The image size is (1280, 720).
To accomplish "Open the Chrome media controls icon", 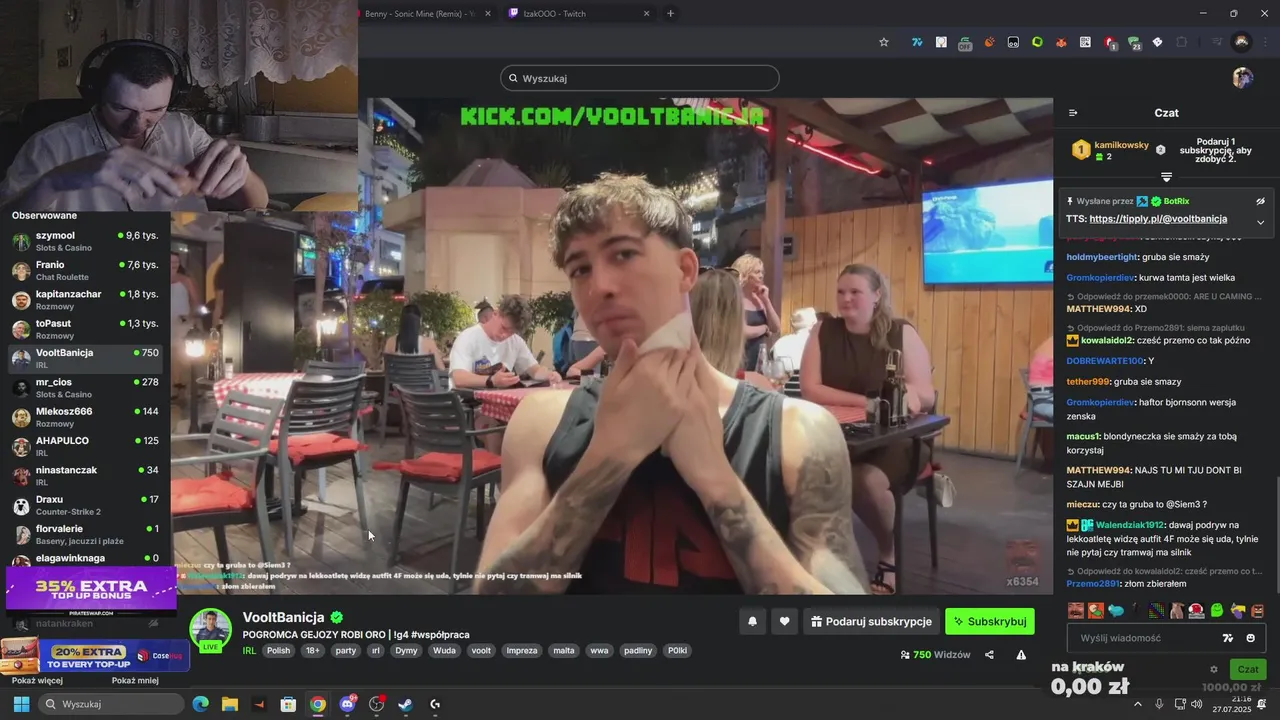I will [x=1217, y=42].
